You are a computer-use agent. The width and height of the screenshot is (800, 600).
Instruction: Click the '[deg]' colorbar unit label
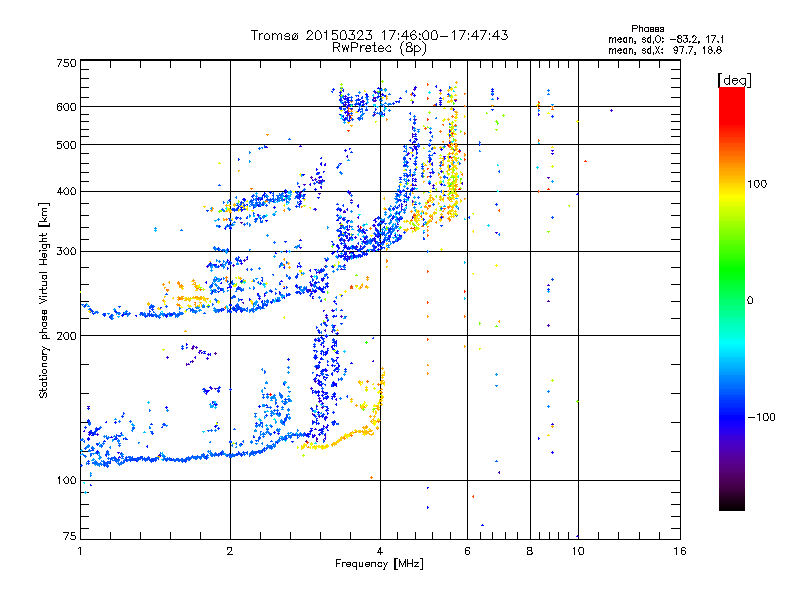734,80
